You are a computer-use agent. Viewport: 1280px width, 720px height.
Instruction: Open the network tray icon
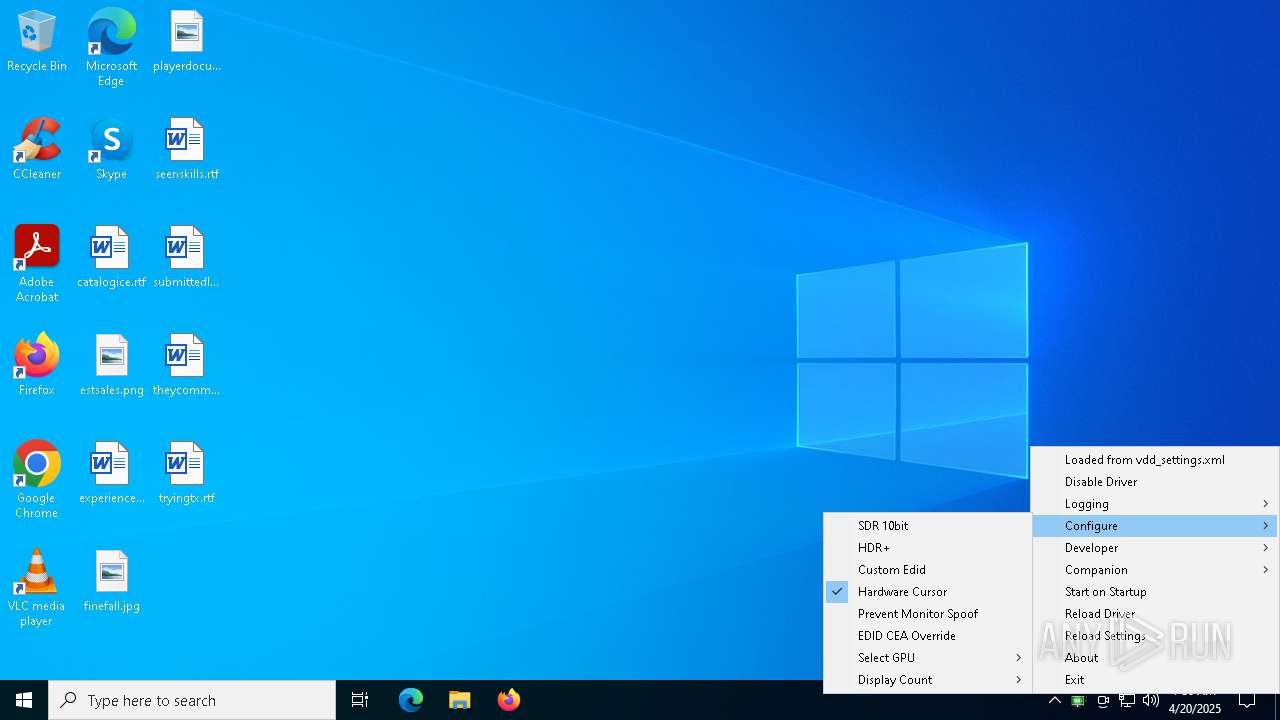coord(1127,701)
